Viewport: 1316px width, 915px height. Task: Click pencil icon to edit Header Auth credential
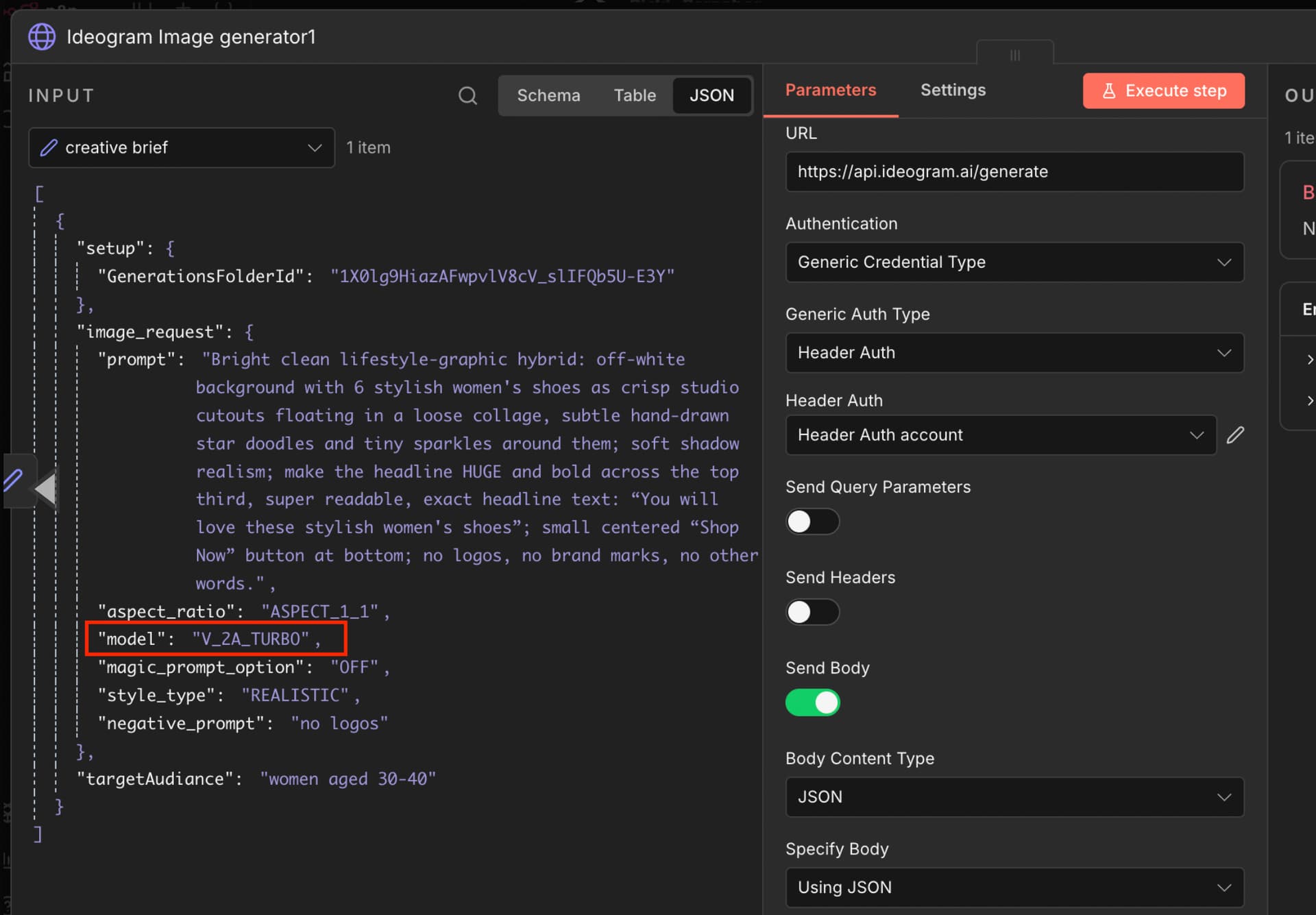coord(1235,435)
